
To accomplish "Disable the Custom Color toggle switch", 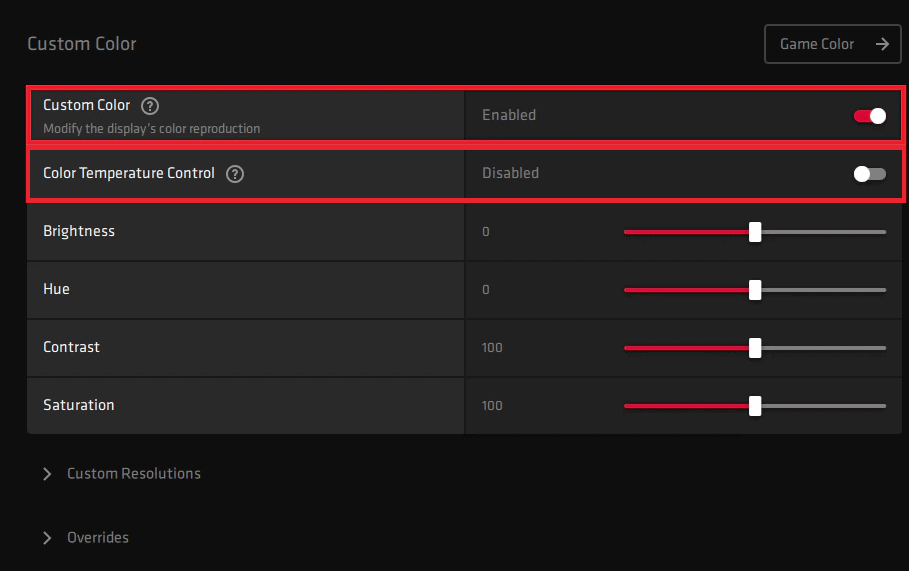I will click(x=869, y=116).
